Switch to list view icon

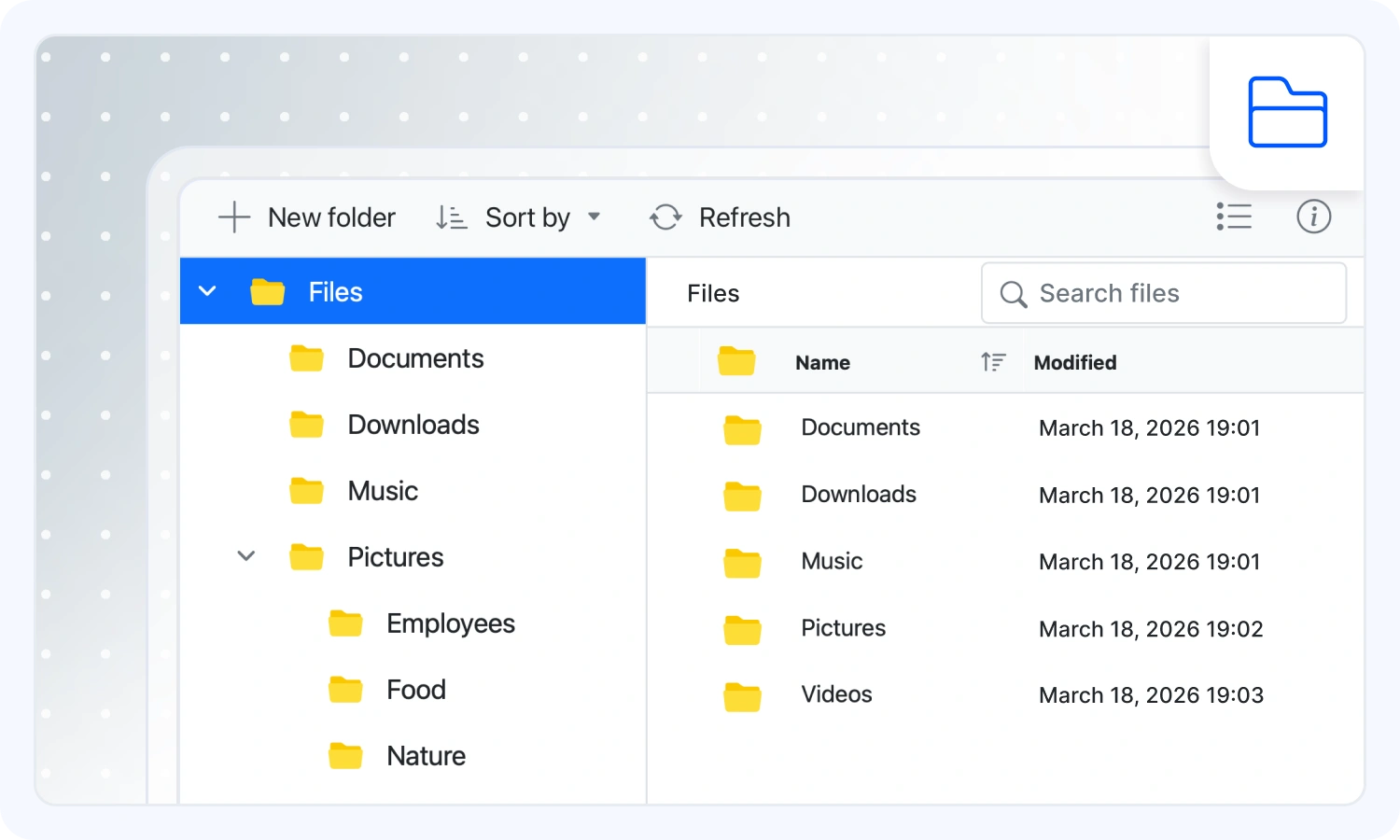point(1234,217)
